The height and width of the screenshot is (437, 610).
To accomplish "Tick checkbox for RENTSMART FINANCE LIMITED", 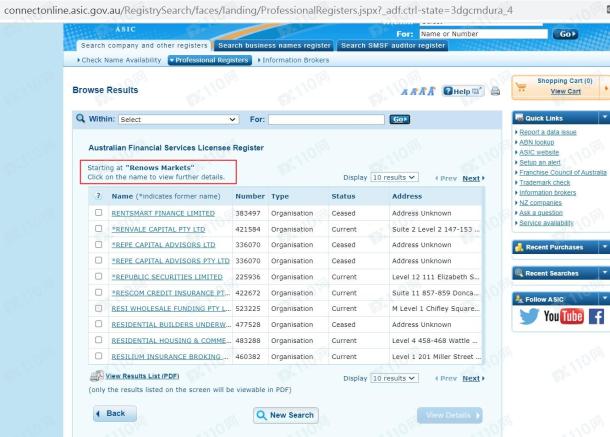I will 98,212.
